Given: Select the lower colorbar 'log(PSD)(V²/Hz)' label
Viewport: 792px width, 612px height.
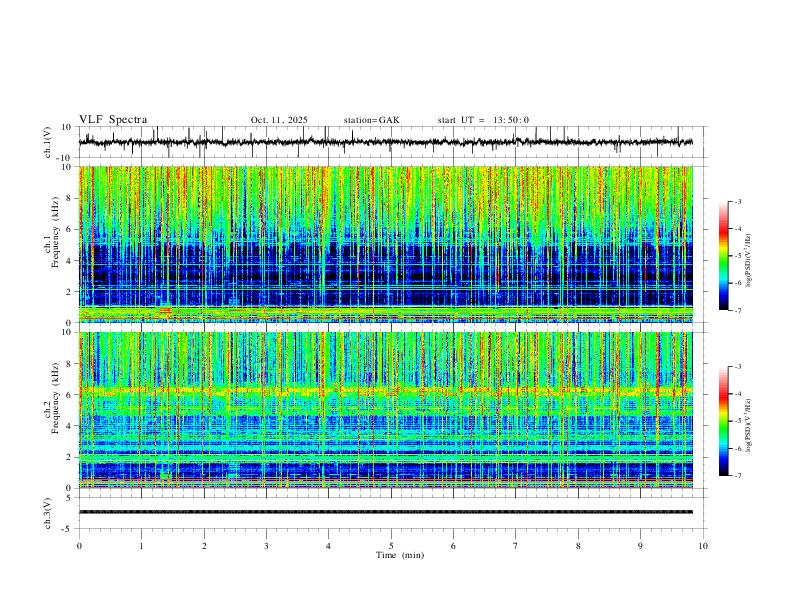Looking at the screenshot, I should click(x=748, y=426).
